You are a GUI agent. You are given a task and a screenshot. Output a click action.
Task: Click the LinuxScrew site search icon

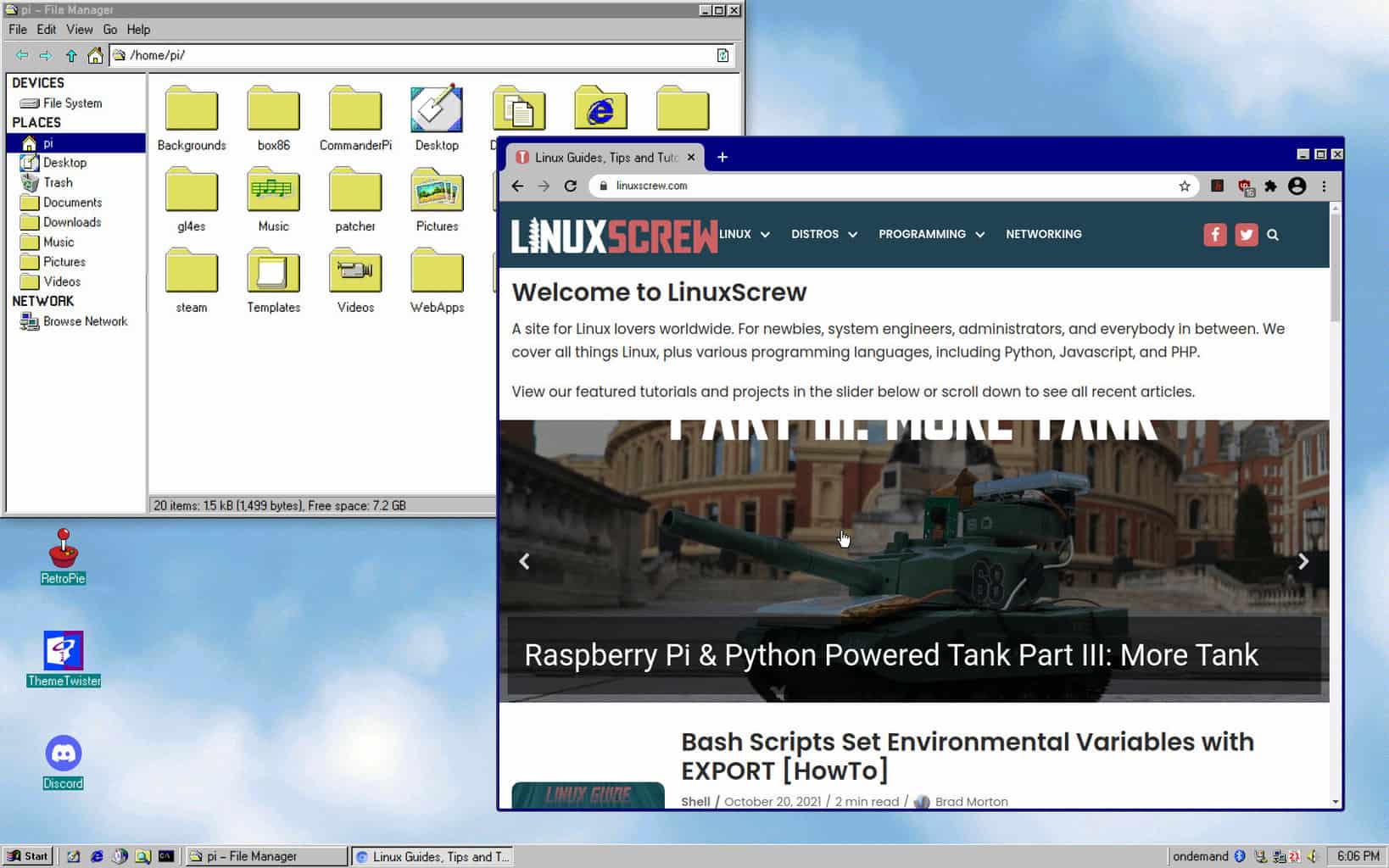point(1273,235)
